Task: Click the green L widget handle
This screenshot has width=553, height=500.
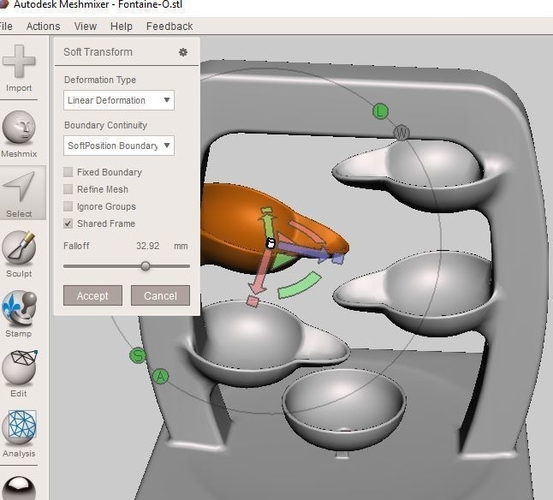Action: click(380, 112)
